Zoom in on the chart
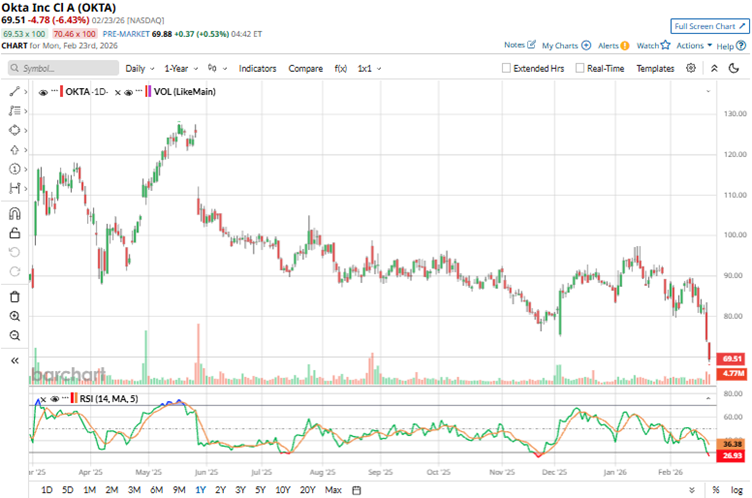The width and height of the screenshot is (752, 498). [x=15, y=316]
